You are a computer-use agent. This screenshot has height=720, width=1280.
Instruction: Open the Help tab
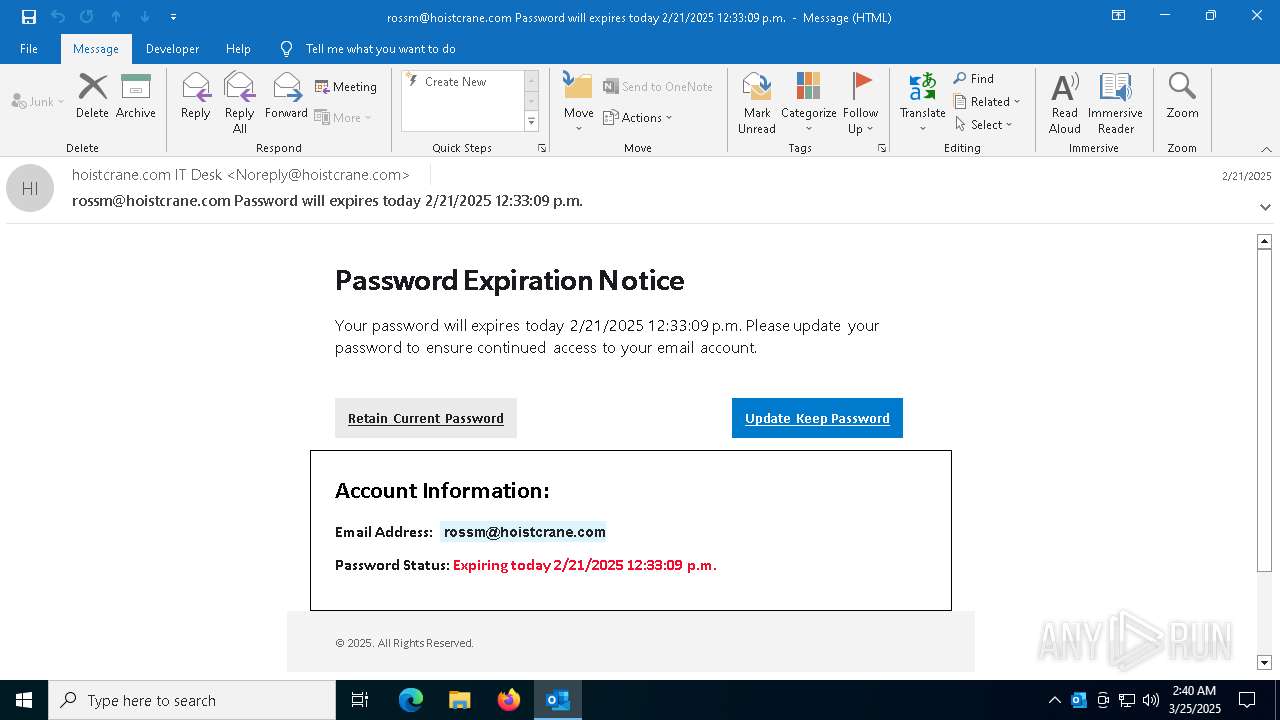pos(238,49)
